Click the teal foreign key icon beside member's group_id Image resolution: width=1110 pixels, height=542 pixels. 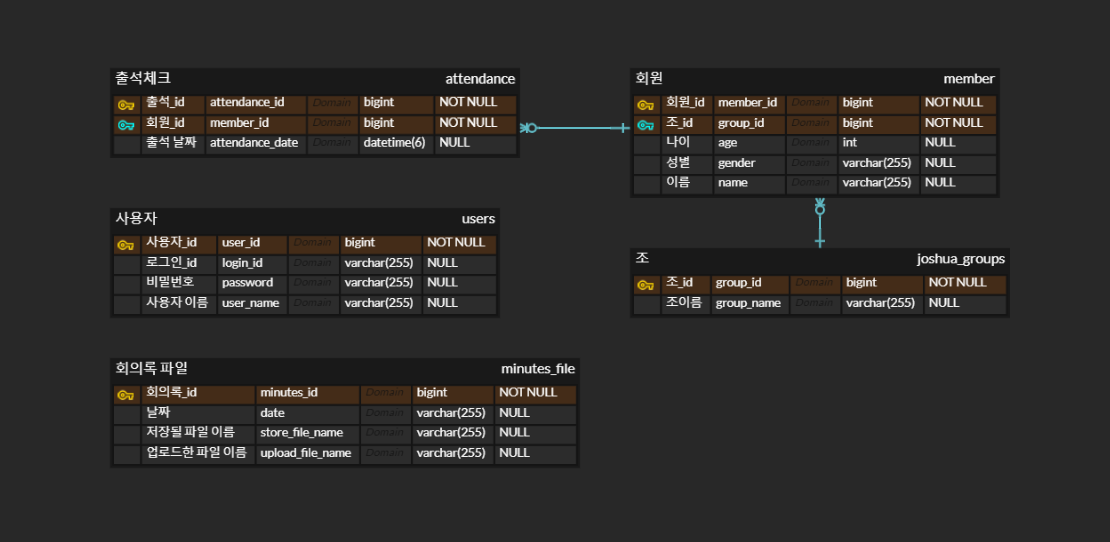click(645, 124)
